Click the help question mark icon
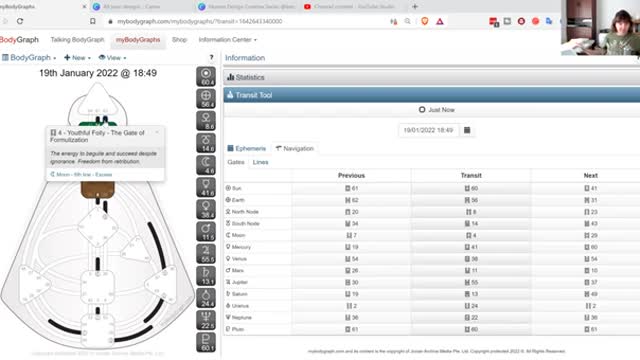The height and width of the screenshot is (360, 640). (211, 58)
